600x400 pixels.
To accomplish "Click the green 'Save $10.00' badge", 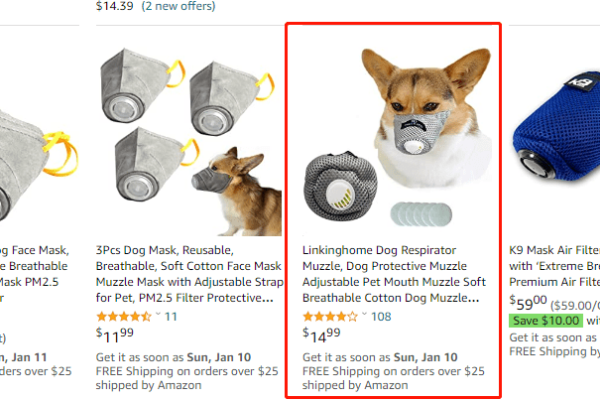I will tap(547, 320).
